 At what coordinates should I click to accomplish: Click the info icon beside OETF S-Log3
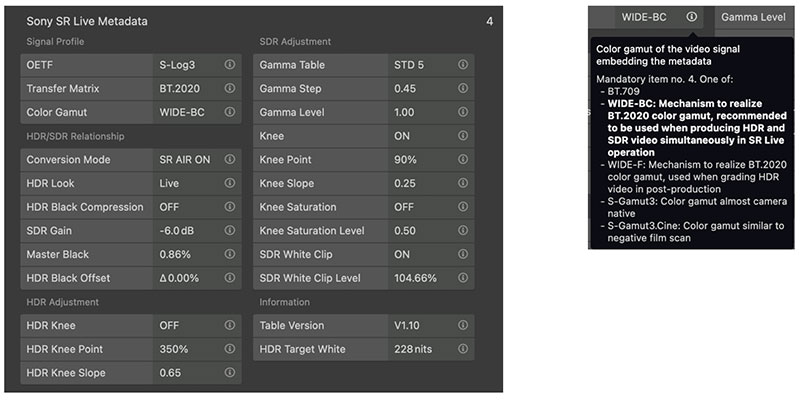tap(230, 65)
